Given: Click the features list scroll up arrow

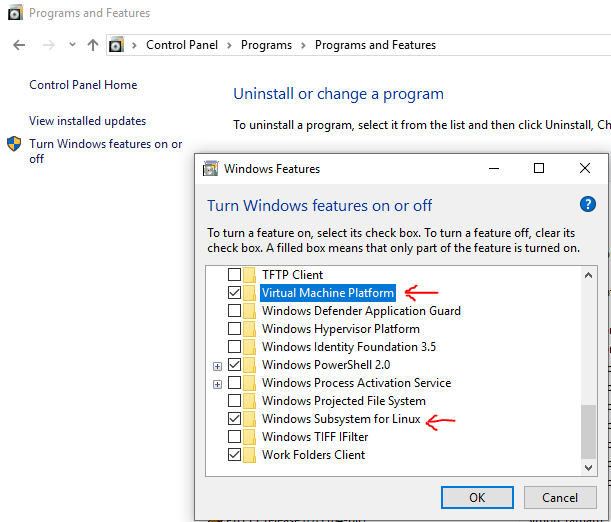Looking at the screenshot, I should click(x=588, y=275).
